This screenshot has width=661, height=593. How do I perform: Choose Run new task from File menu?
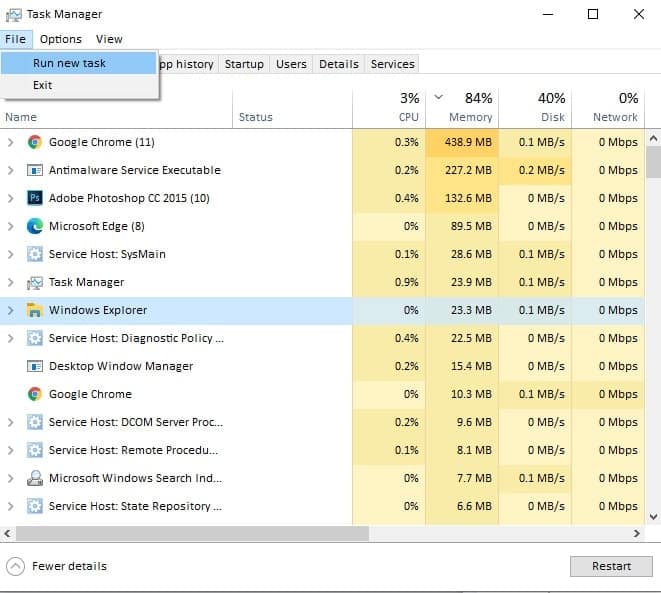78,63
